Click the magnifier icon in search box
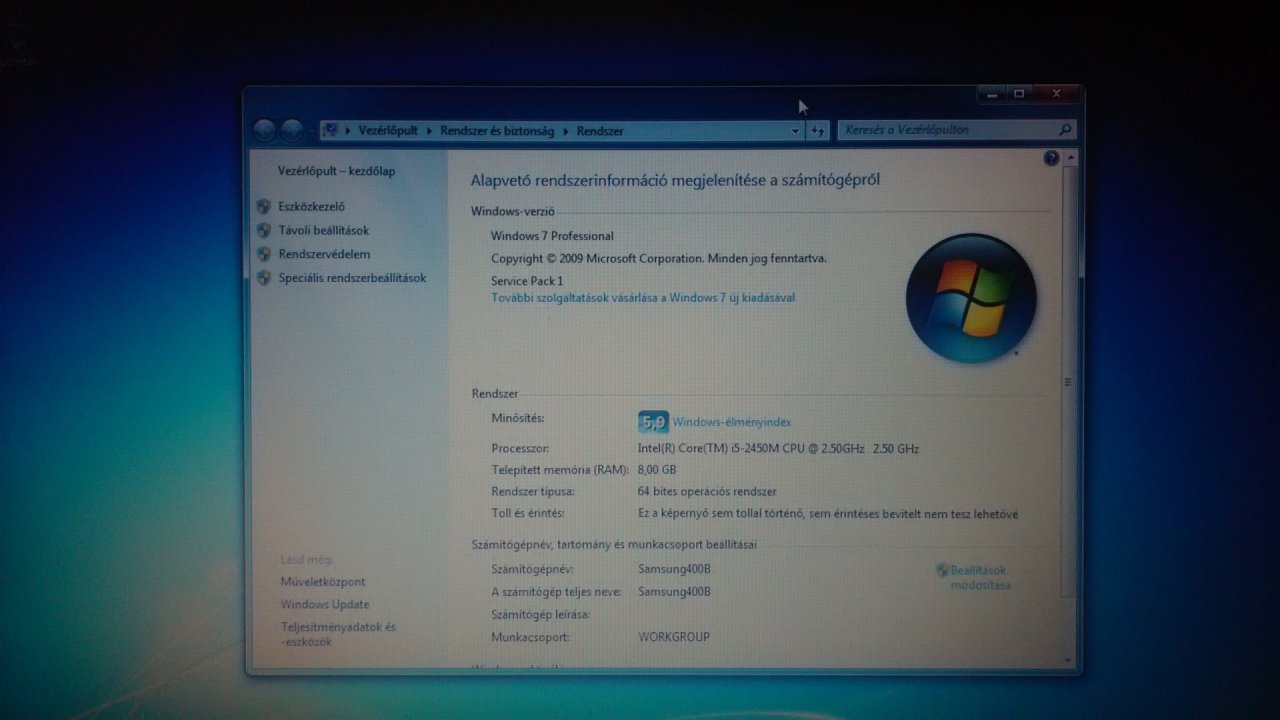The image size is (1280, 720). point(1065,130)
